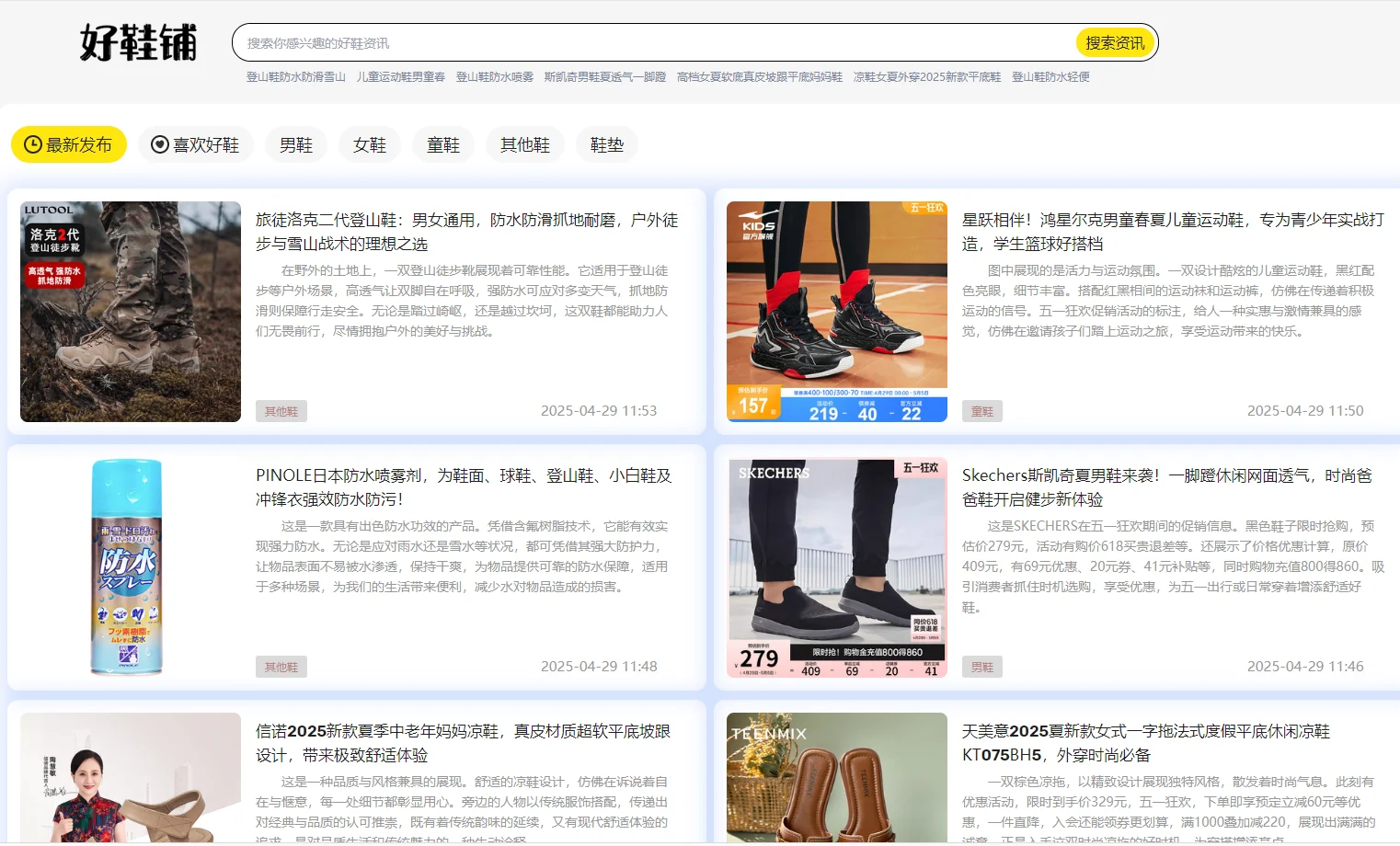Select the 鞋垫 category tab
This screenshot has width=1400, height=846.
[606, 145]
